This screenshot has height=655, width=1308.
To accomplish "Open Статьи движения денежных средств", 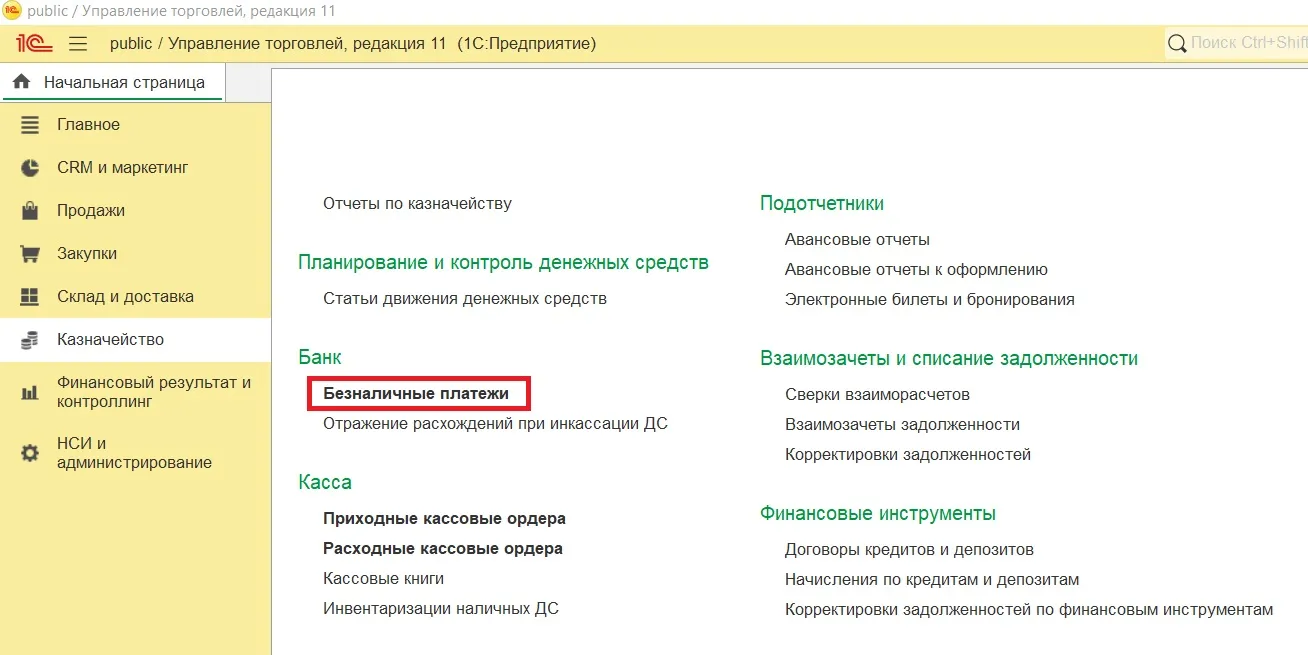I will [465, 299].
